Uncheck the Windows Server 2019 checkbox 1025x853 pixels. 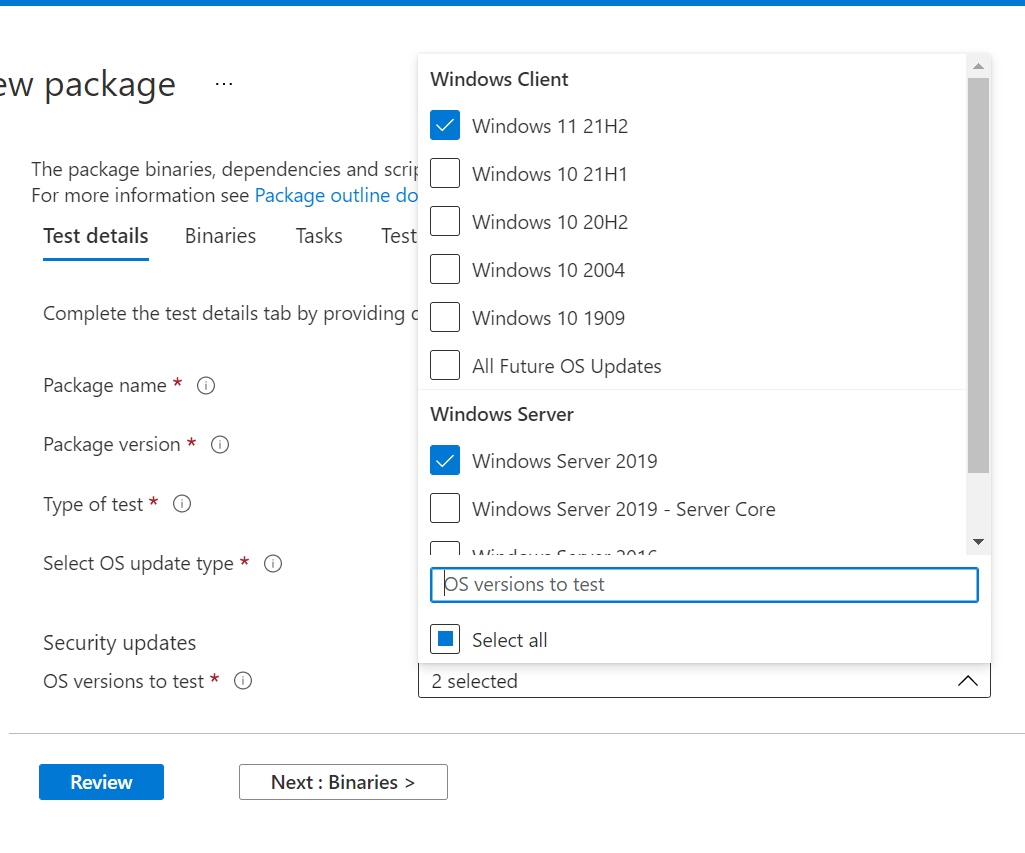pos(445,461)
